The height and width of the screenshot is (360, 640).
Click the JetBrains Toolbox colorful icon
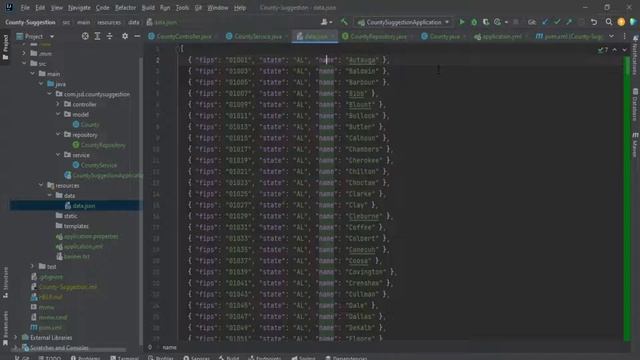point(633,22)
